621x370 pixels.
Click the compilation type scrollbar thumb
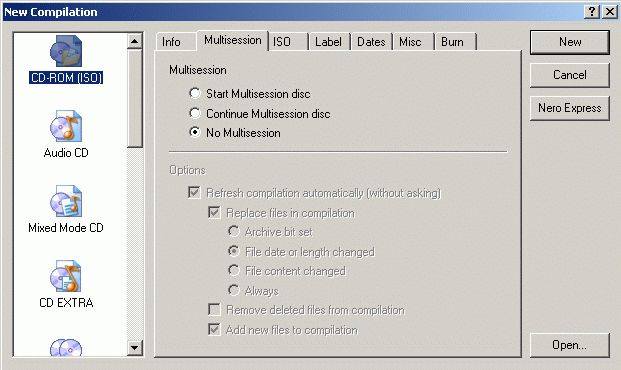click(x=135, y=98)
